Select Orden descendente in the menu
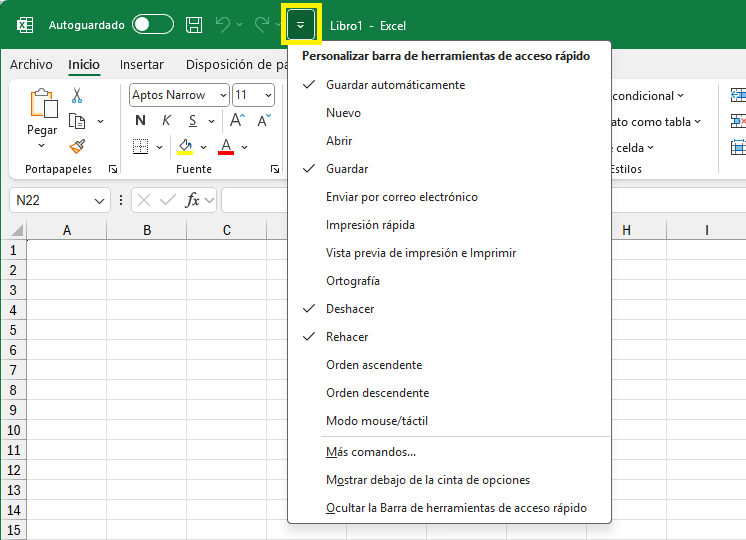 (x=449, y=393)
